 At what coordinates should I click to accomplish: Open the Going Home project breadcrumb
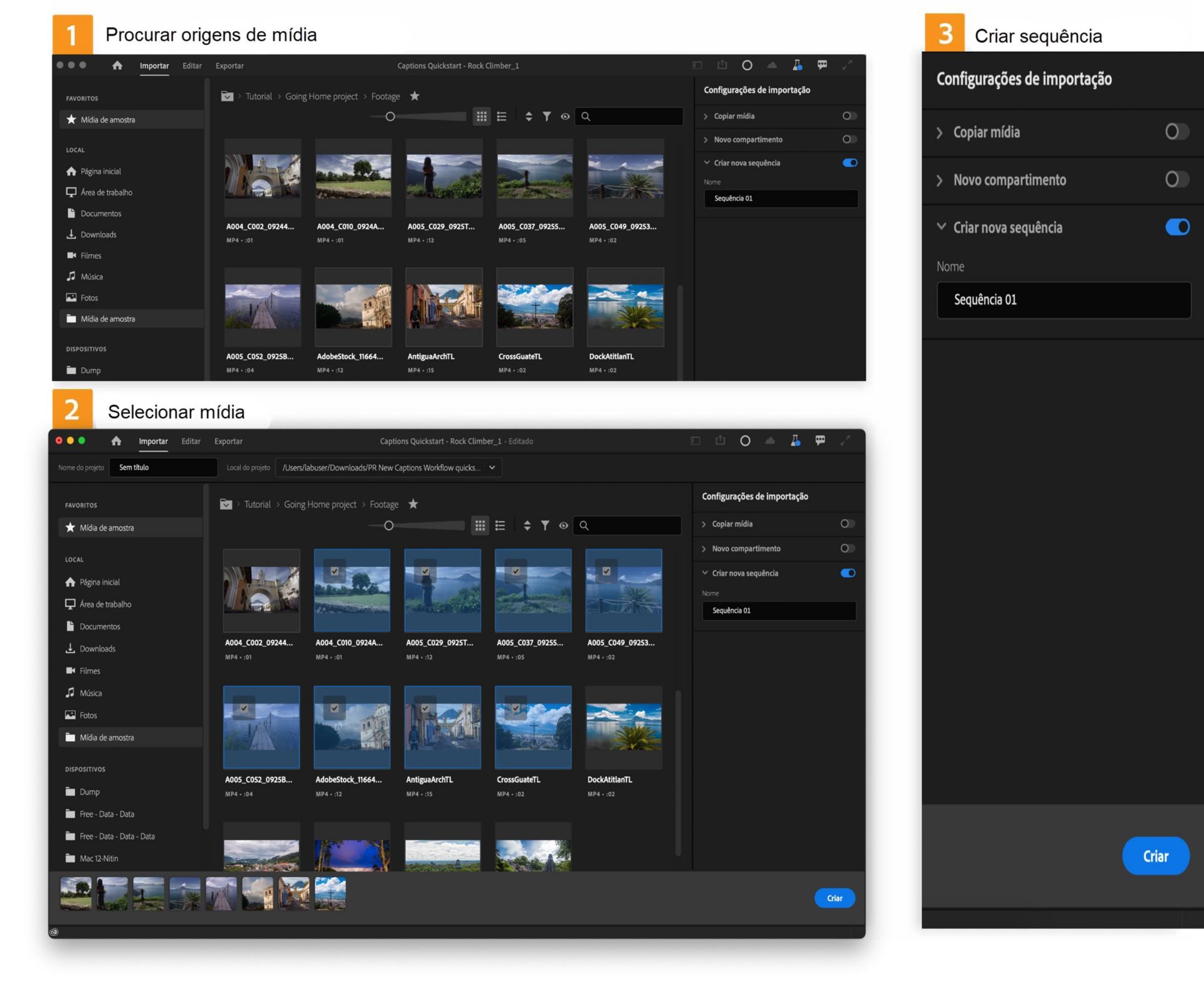320,96
